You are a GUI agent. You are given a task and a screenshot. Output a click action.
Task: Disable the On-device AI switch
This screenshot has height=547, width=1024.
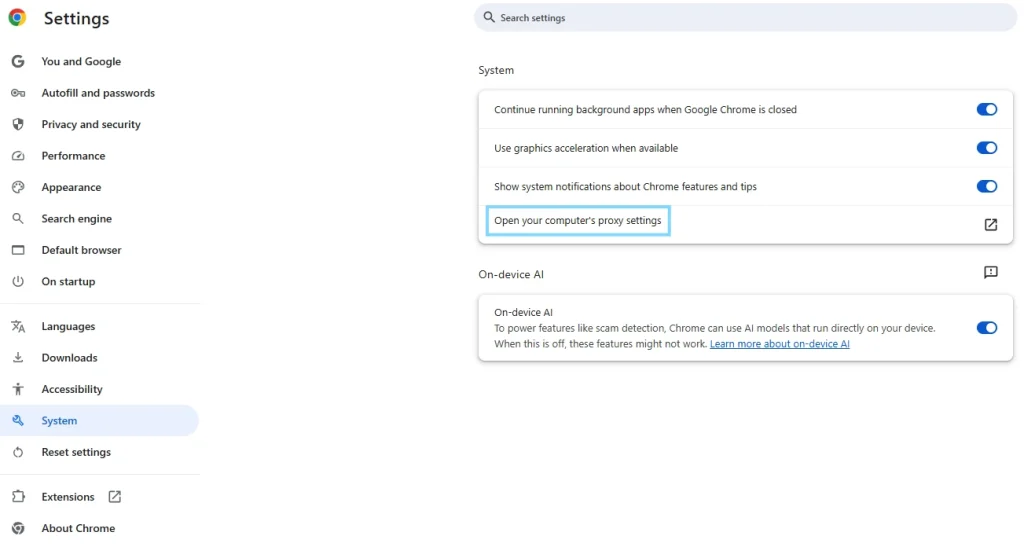click(x=987, y=328)
